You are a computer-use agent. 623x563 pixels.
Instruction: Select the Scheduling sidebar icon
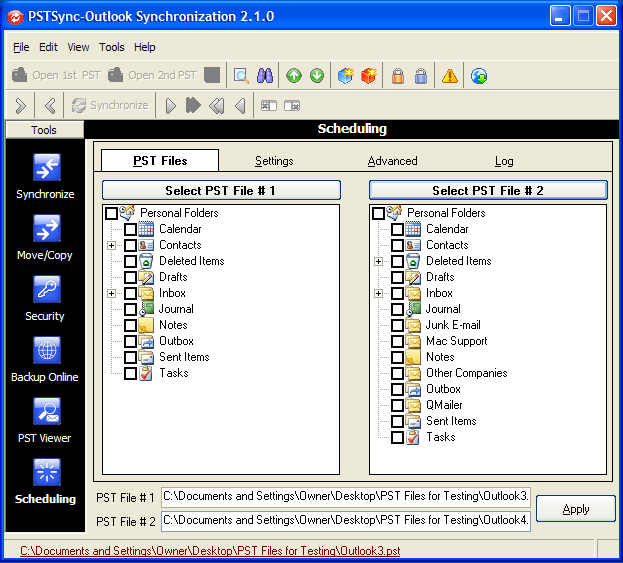coord(46,472)
